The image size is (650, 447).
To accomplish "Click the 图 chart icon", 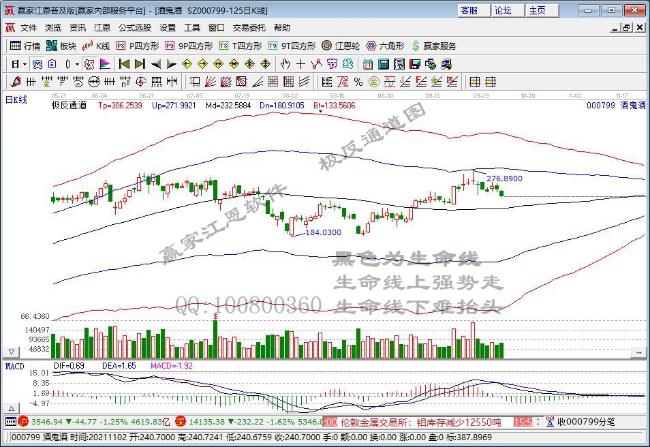I will point(37,64).
